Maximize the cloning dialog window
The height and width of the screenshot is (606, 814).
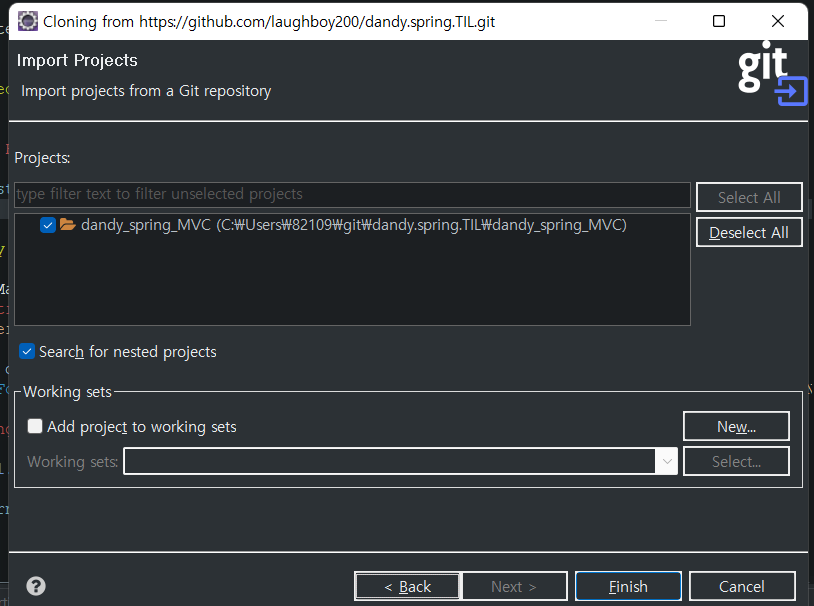(x=719, y=21)
